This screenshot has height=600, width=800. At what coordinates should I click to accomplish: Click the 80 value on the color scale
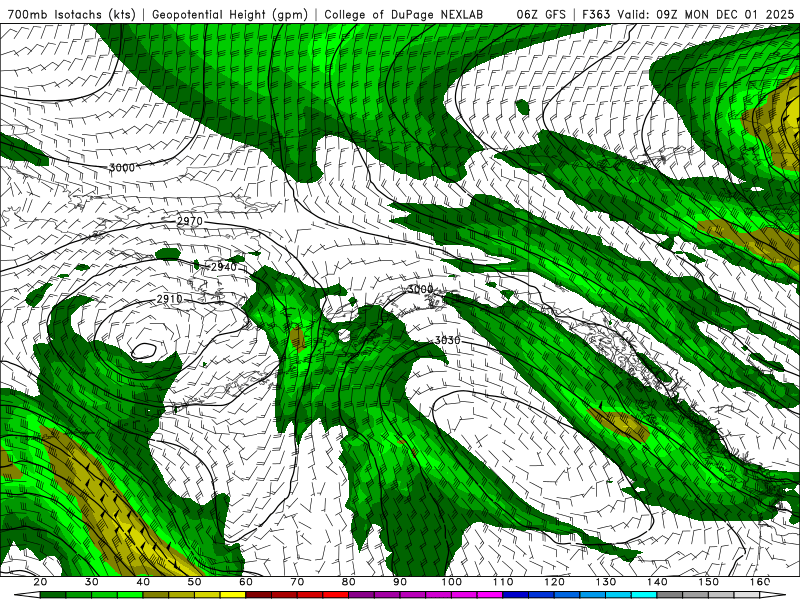(348, 582)
